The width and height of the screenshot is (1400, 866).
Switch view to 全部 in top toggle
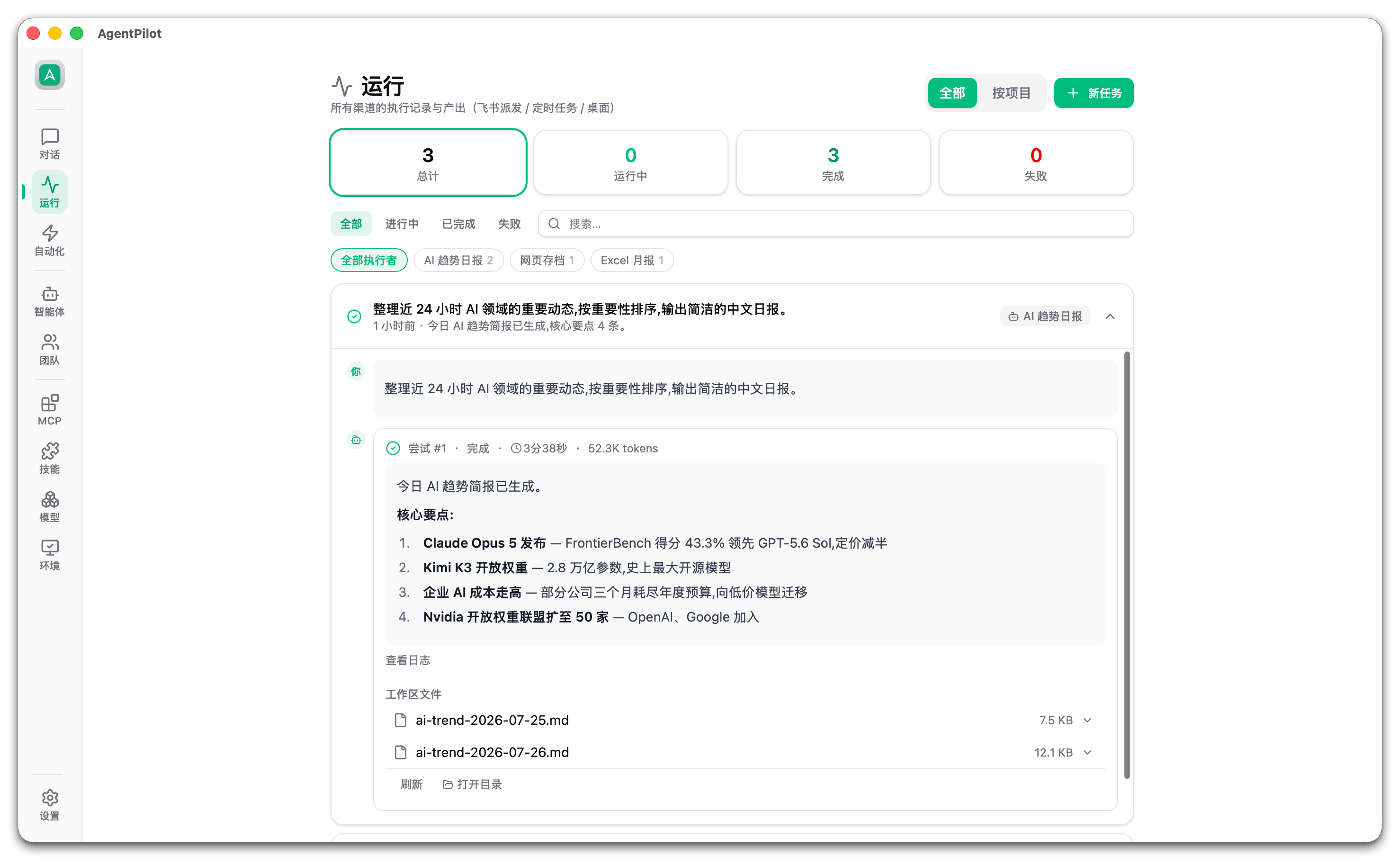point(952,93)
